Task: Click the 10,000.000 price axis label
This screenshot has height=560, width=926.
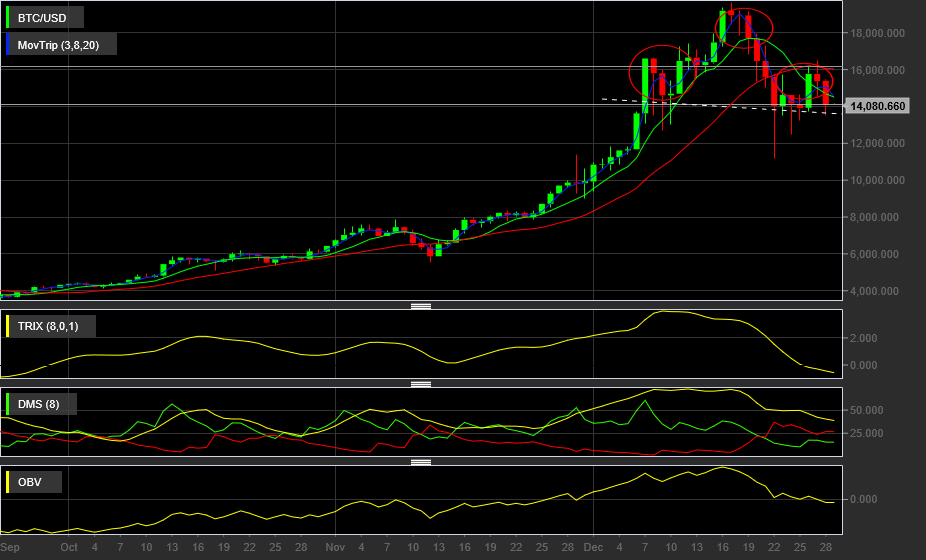Action: tap(877, 180)
